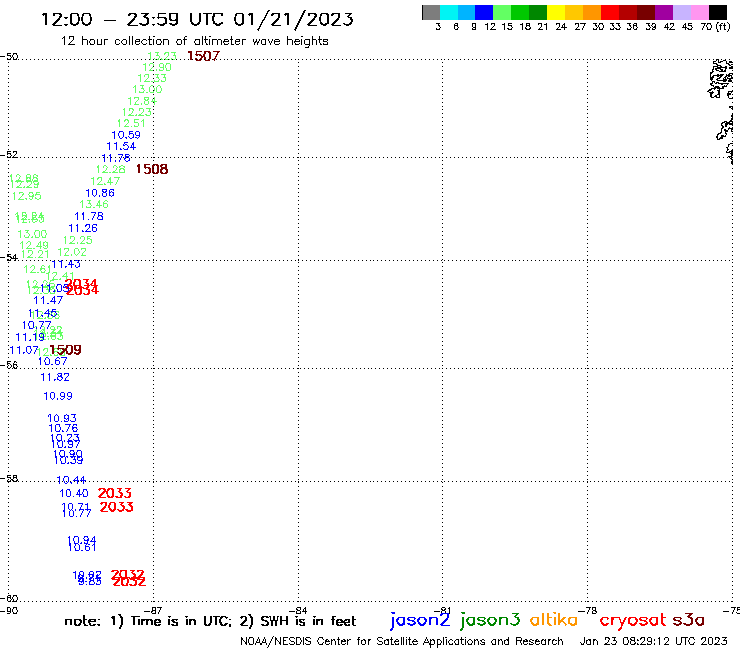Click the yellow 24 ft legend swatch
The height and width of the screenshot is (650, 740).
pos(556,12)
